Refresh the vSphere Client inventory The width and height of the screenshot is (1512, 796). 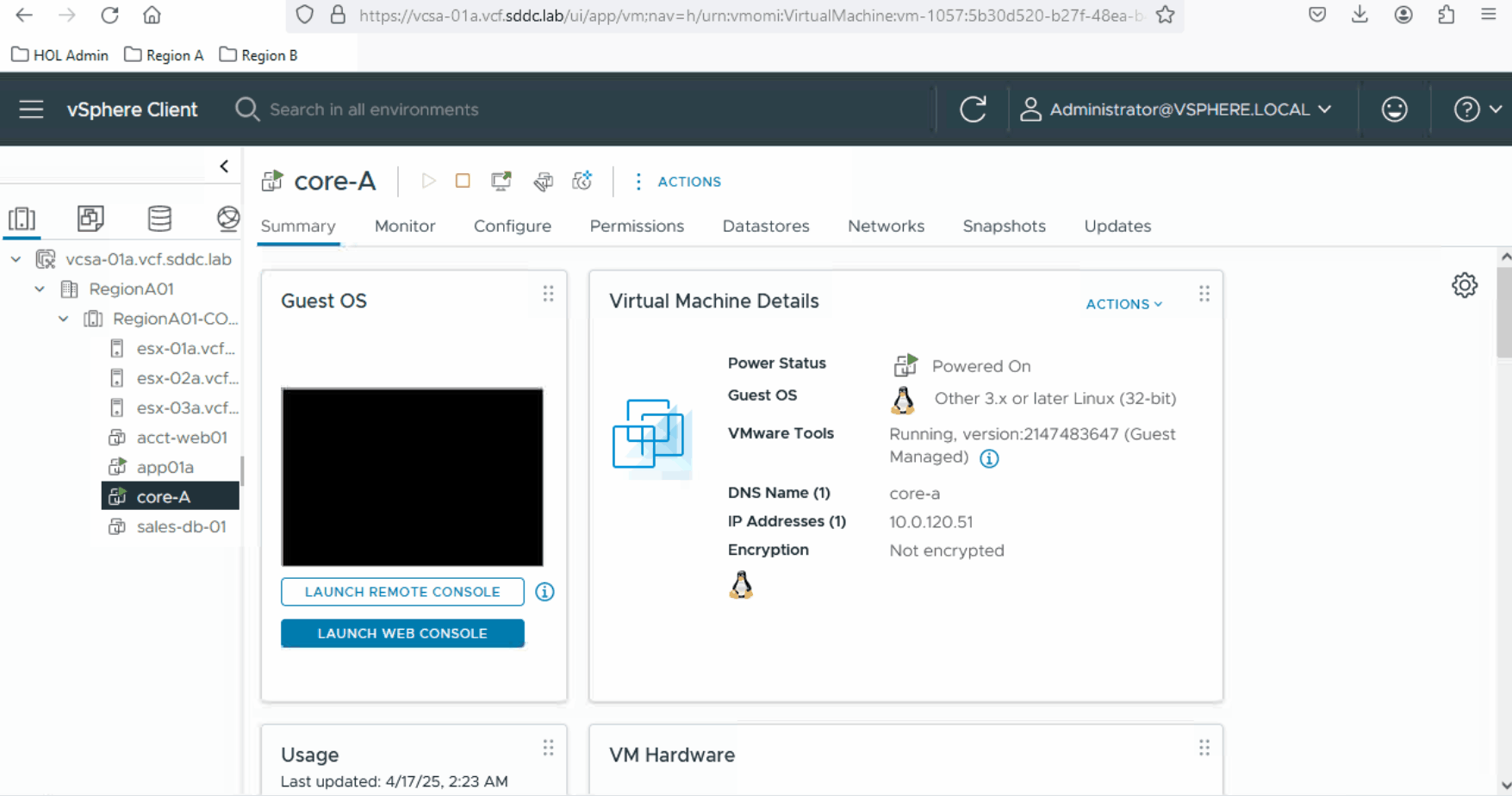(973, 109)
